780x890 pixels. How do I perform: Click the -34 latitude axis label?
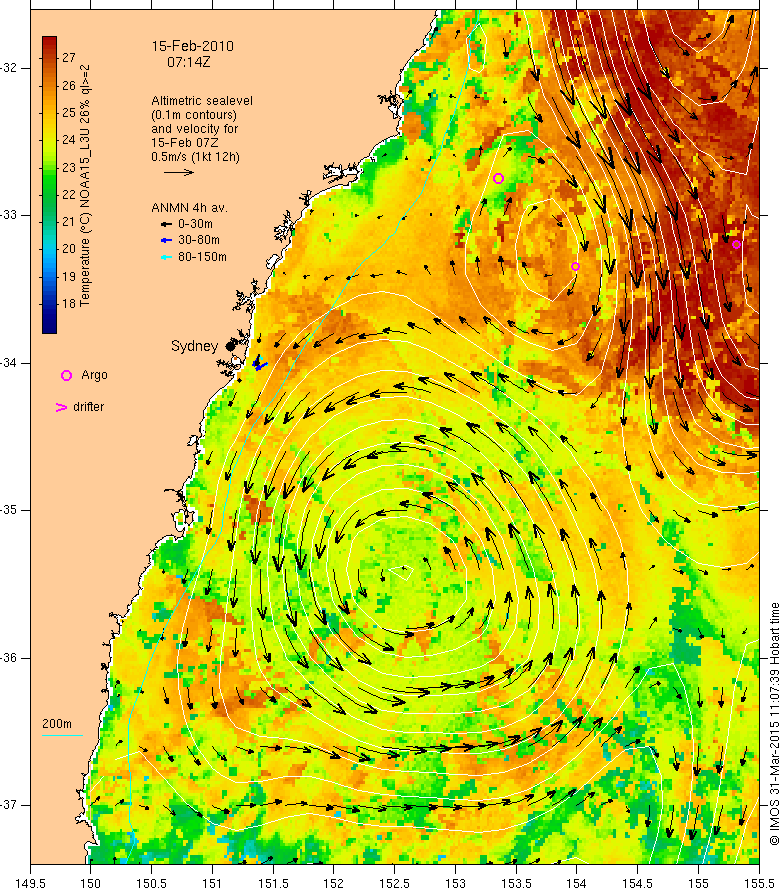9,363
